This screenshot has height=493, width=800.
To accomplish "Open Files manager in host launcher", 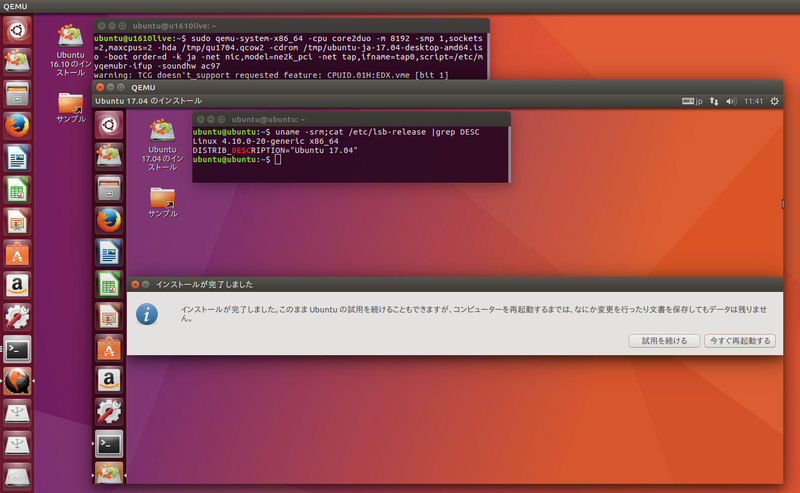I will click(17, 94).
